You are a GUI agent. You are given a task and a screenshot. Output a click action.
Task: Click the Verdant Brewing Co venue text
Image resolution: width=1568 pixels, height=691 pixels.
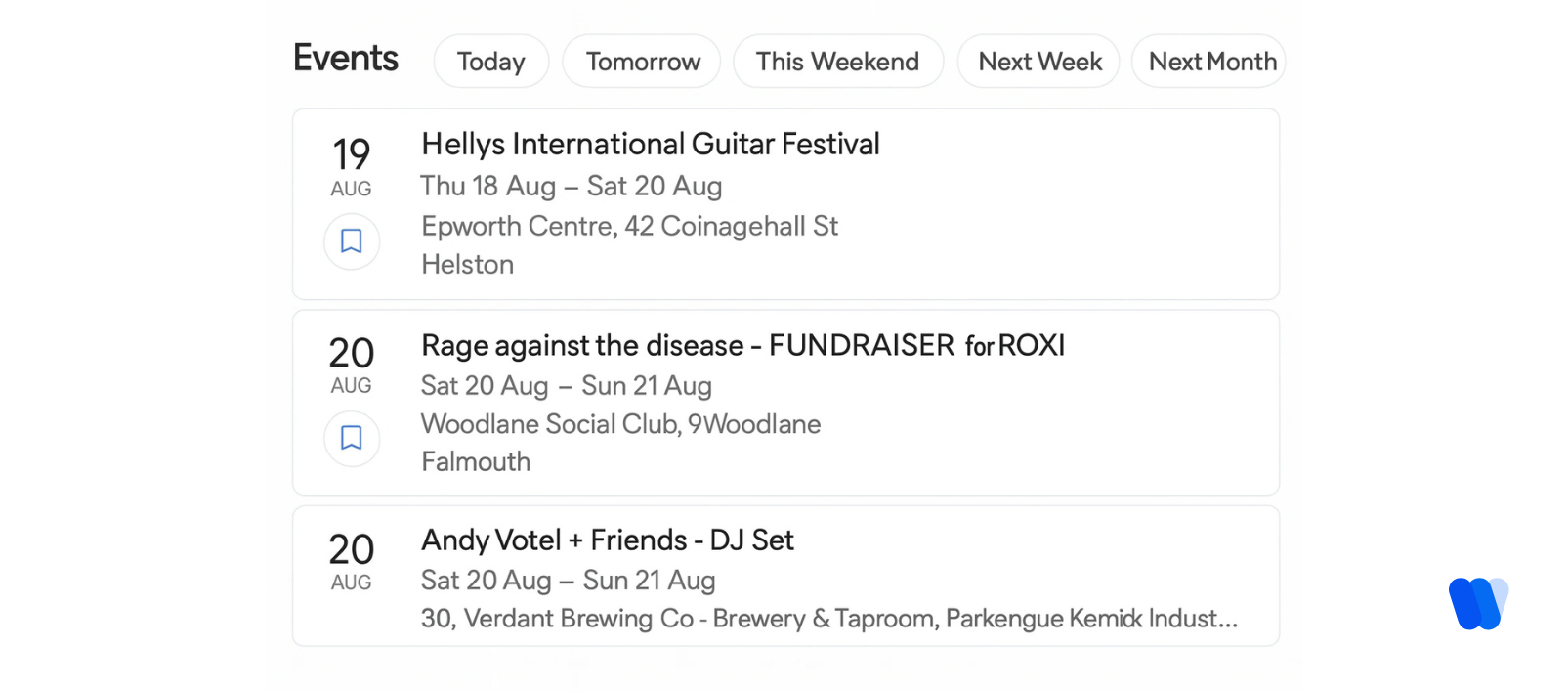(x=828, y=619)
